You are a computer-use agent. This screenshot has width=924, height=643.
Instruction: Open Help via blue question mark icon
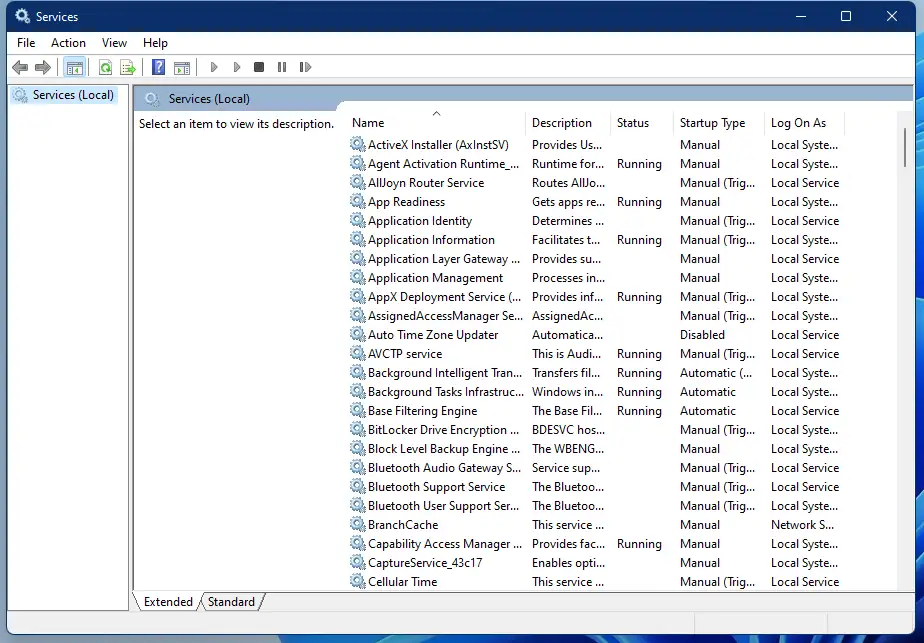pyautogui.click(x=158, y=67)
